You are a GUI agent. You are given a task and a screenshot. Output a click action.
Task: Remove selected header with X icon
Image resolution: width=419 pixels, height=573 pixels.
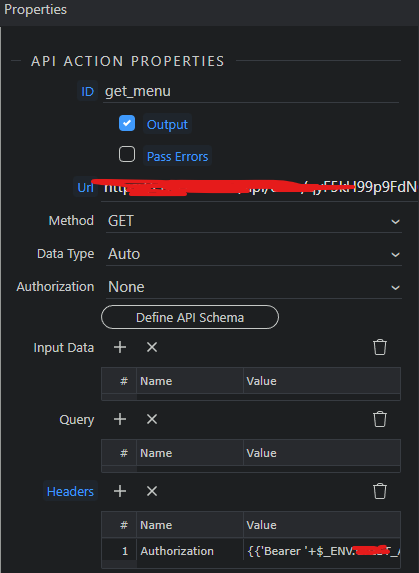pyautogui.click(x=152, y=491)
